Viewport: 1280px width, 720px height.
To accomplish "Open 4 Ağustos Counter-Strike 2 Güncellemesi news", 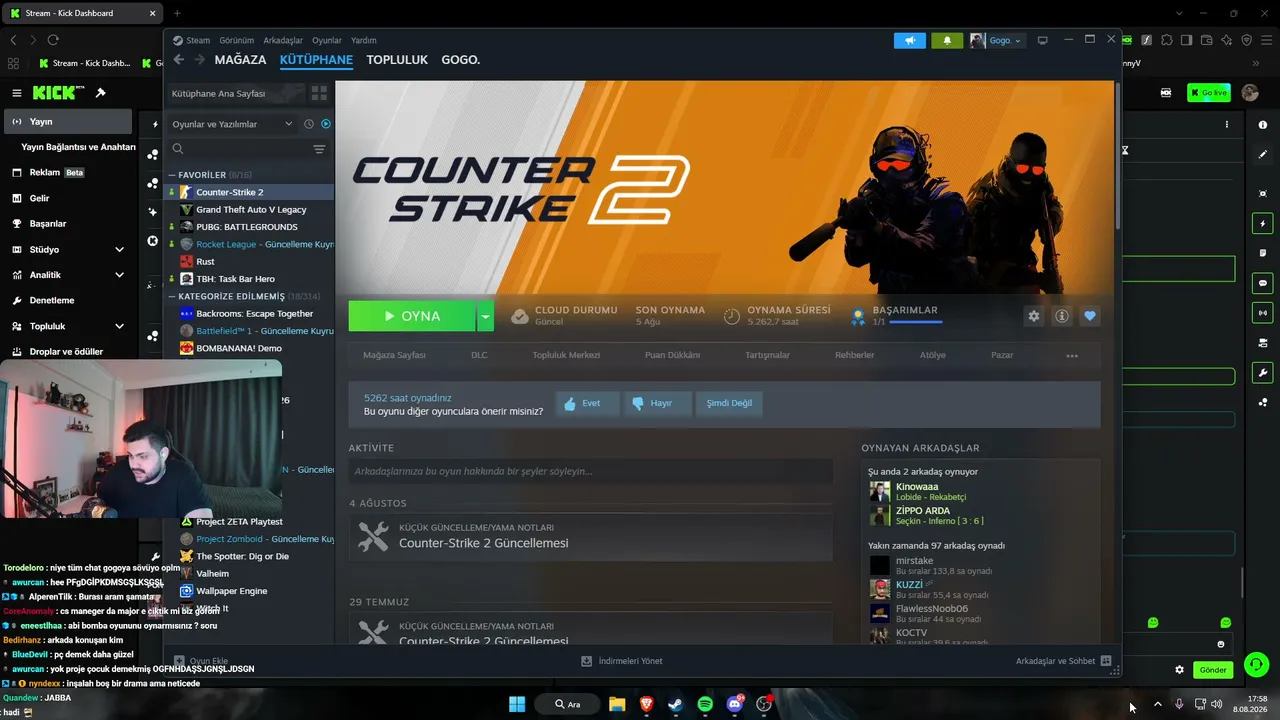I will coord(590,537).
